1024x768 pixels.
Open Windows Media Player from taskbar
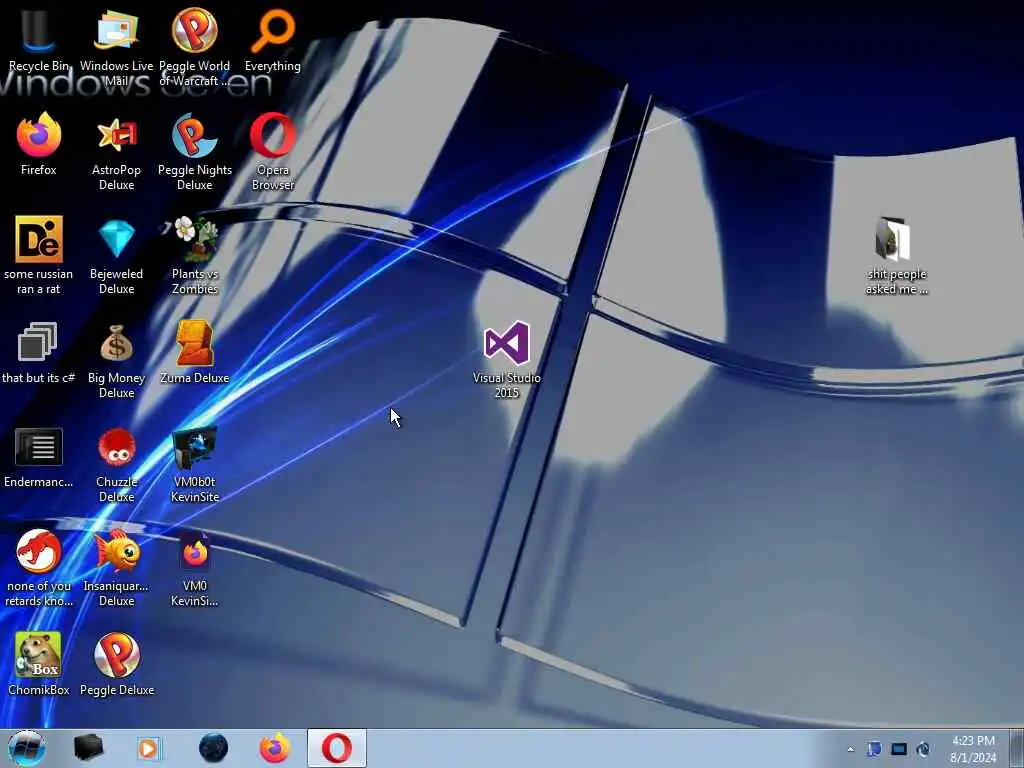(x=149, y=748)
